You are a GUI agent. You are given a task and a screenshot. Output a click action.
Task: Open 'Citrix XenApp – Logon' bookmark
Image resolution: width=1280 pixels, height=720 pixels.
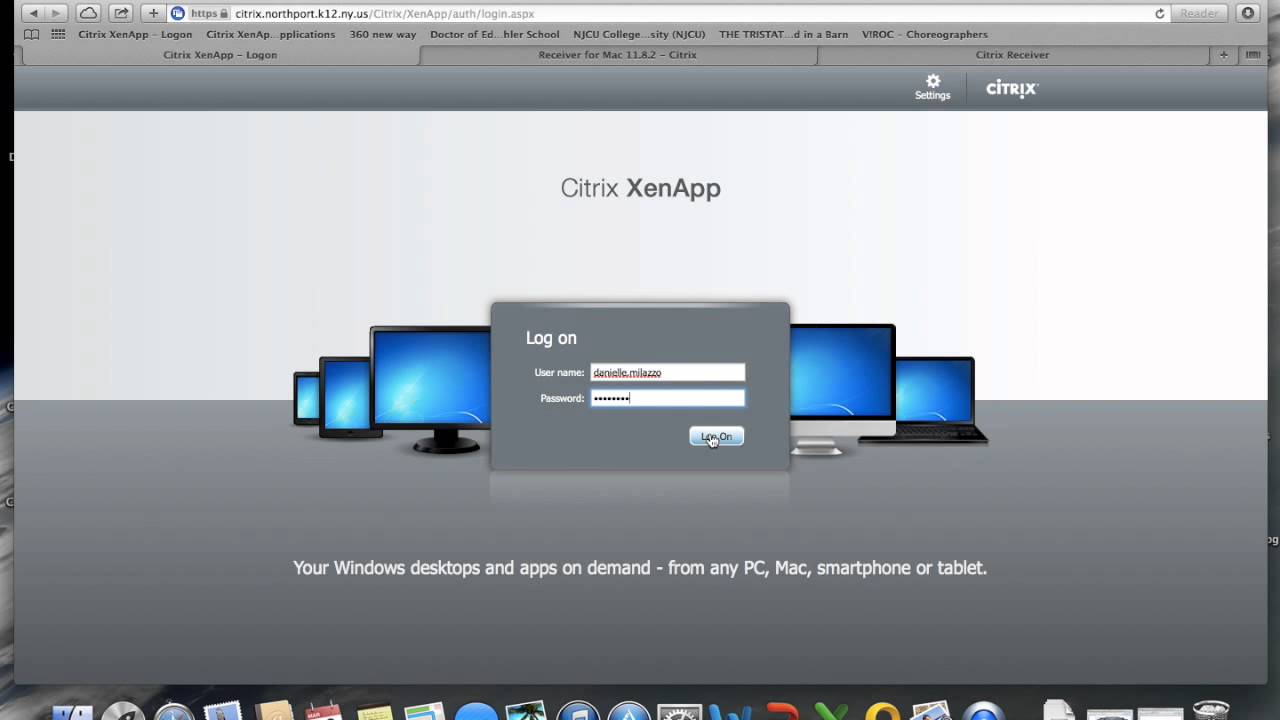tap(135, 34)
